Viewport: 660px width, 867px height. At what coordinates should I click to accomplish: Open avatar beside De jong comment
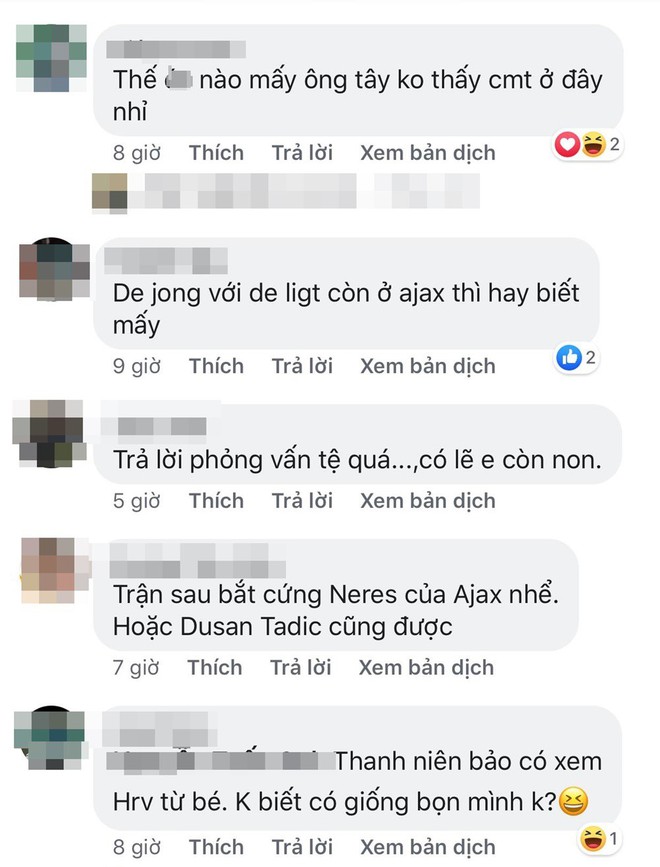pos(54,270)
